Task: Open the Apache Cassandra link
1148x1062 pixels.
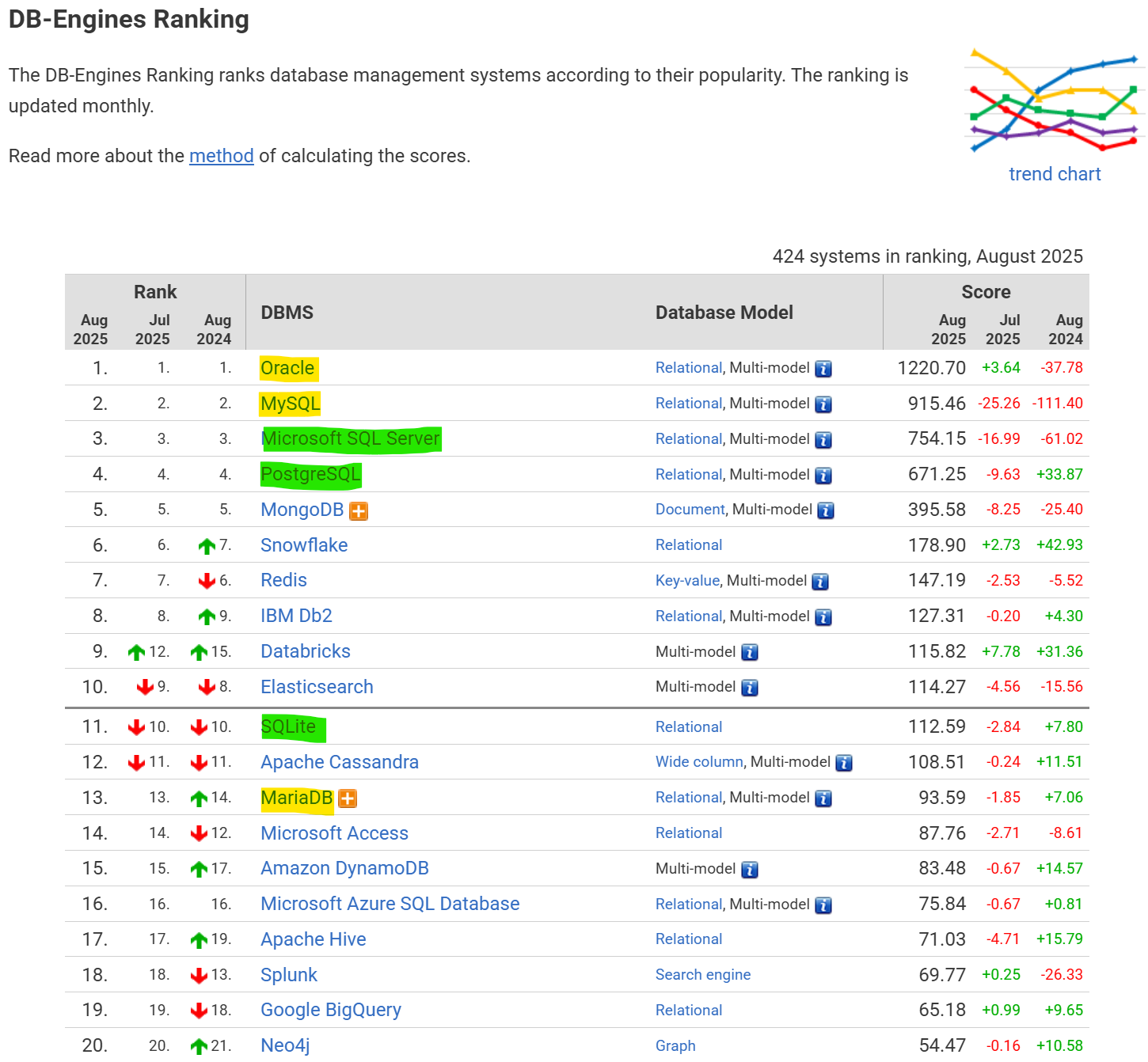Action: point(340,762)
